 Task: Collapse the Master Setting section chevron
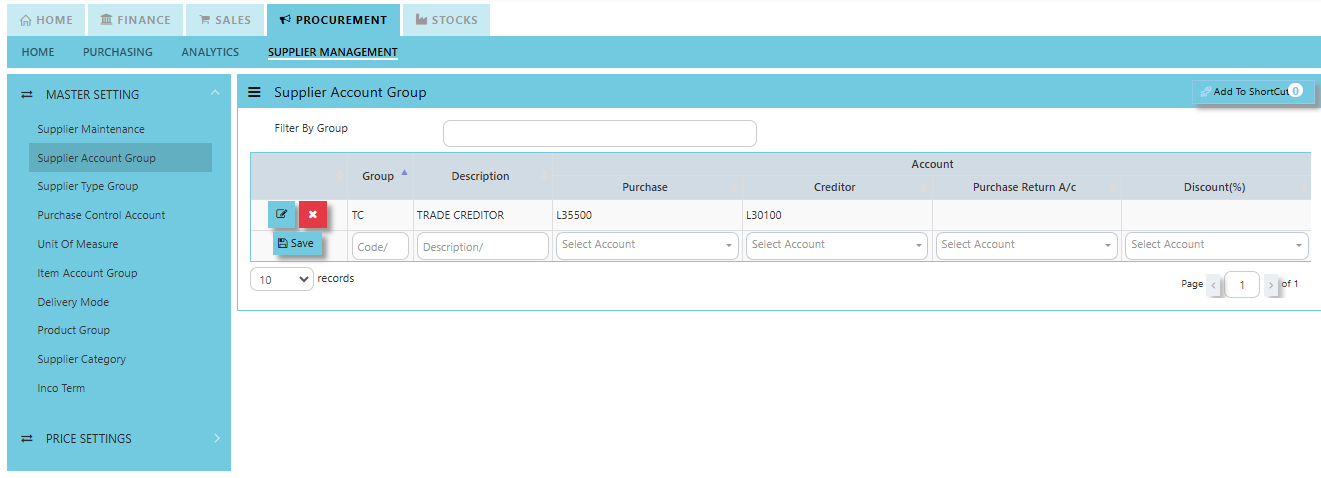(x=215, y=94)
